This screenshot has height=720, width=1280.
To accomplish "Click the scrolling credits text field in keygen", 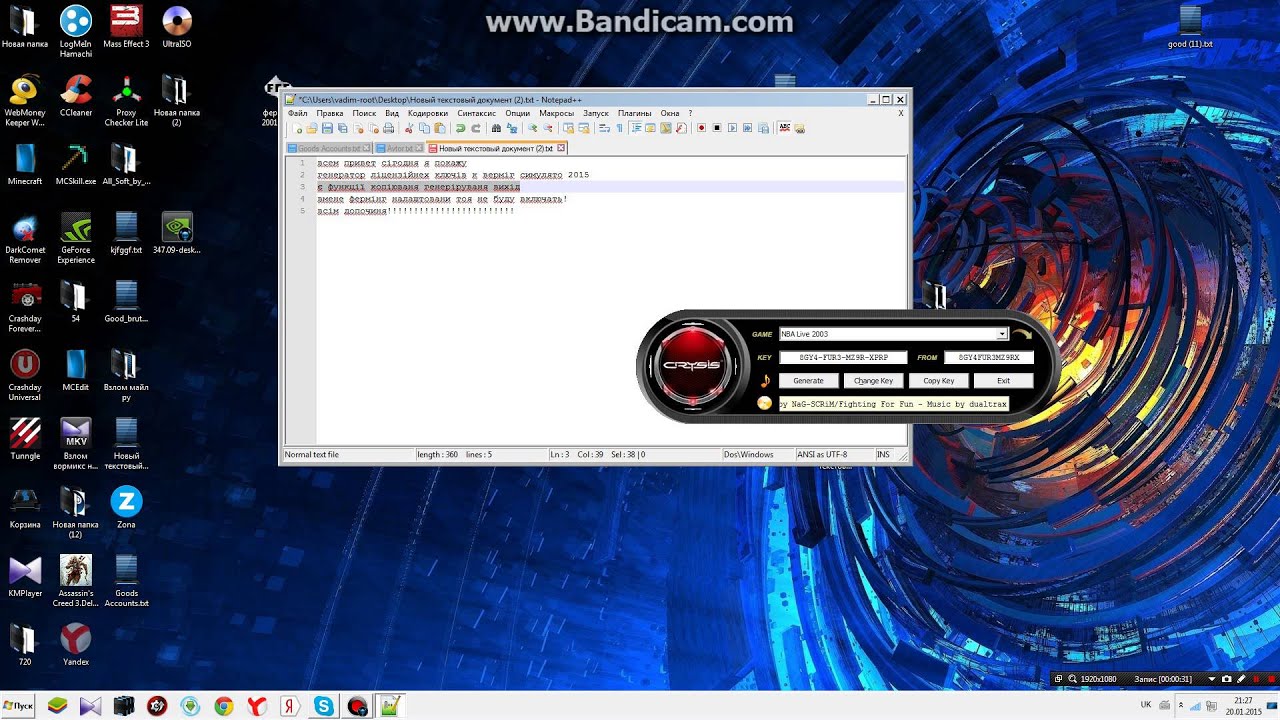I will coord(894,404).
